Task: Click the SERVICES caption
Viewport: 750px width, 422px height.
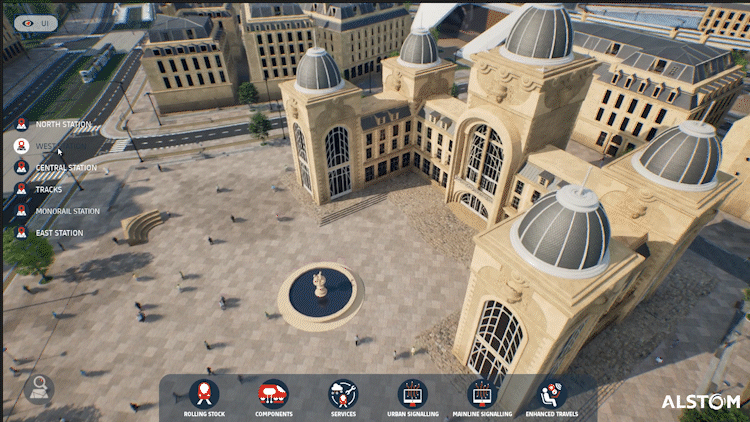Action: point(343,414)
